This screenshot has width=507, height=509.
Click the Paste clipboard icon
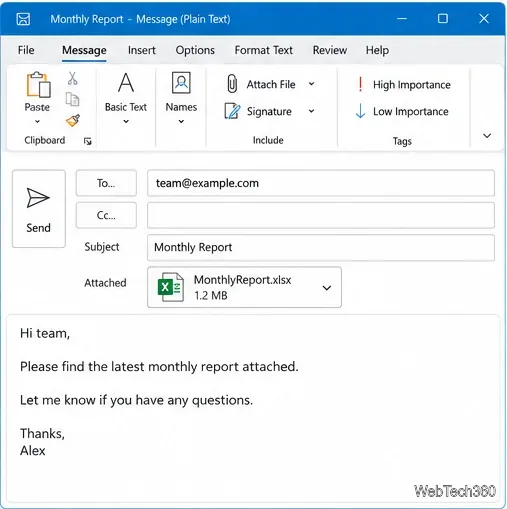[x=38, y=85]
